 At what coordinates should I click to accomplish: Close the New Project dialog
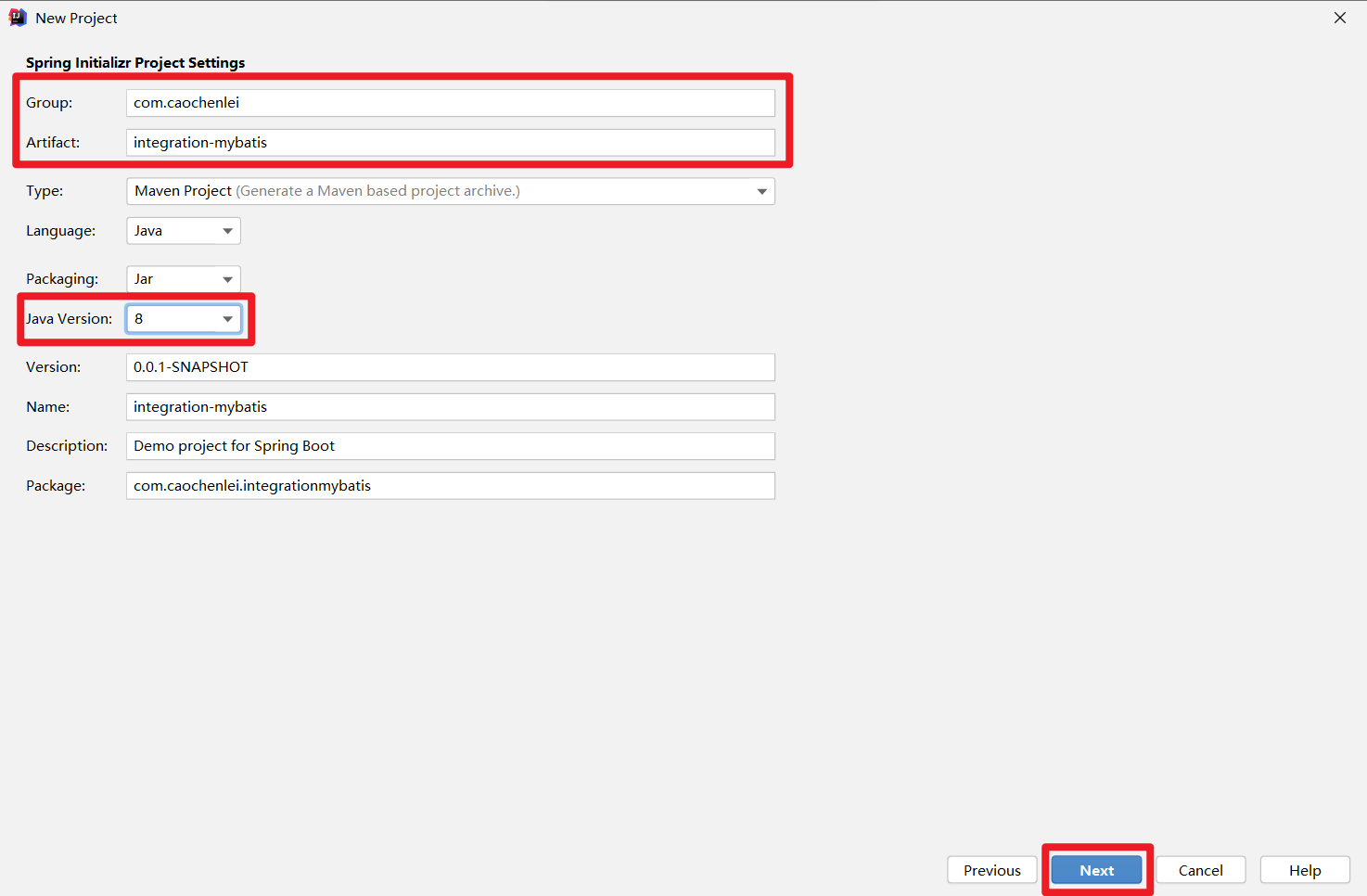tap(1339, 18)
